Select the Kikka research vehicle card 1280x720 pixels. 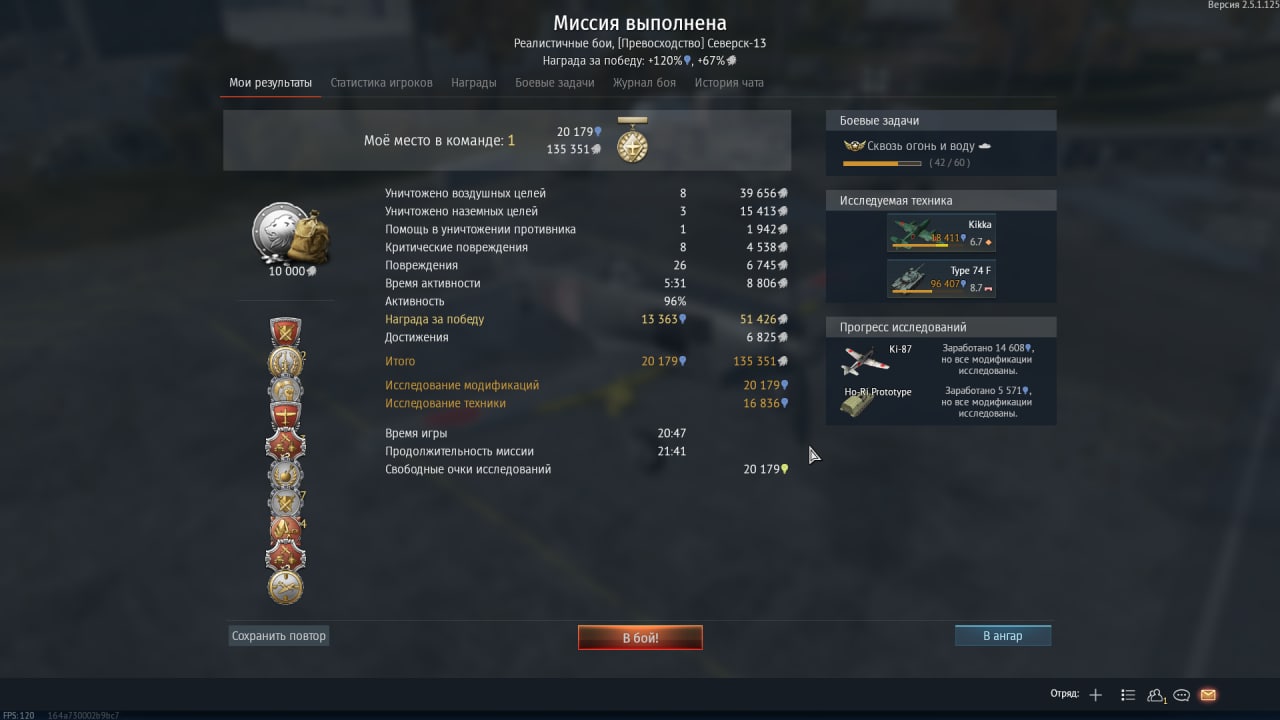pyautogui.click(x=941, y=233)
